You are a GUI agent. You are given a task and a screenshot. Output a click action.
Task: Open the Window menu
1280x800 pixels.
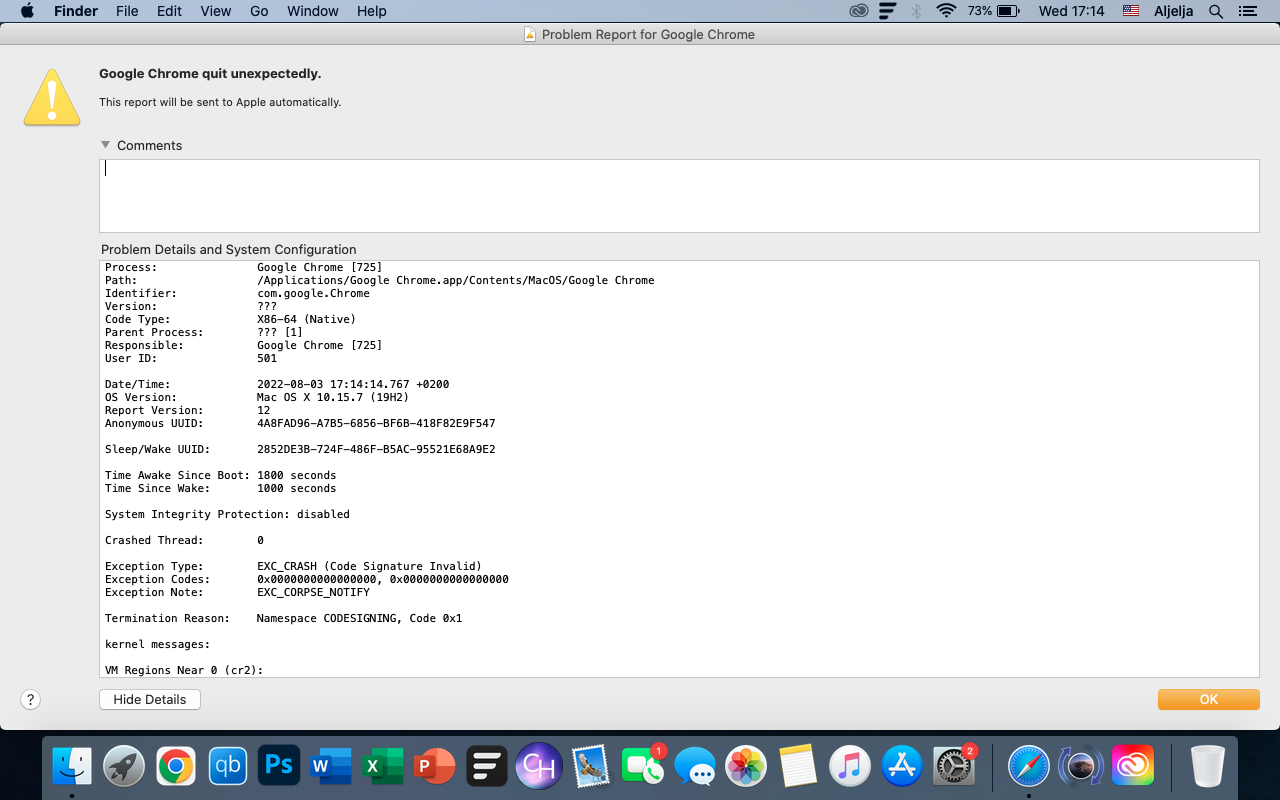313,11
